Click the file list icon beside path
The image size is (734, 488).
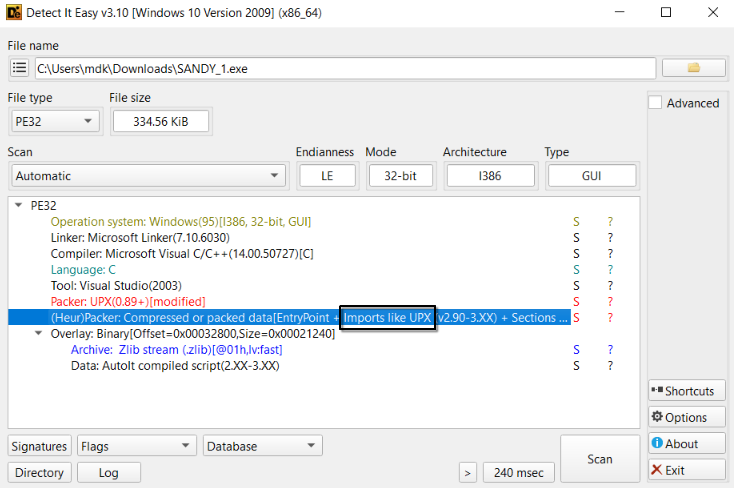[x=19, y=68]
